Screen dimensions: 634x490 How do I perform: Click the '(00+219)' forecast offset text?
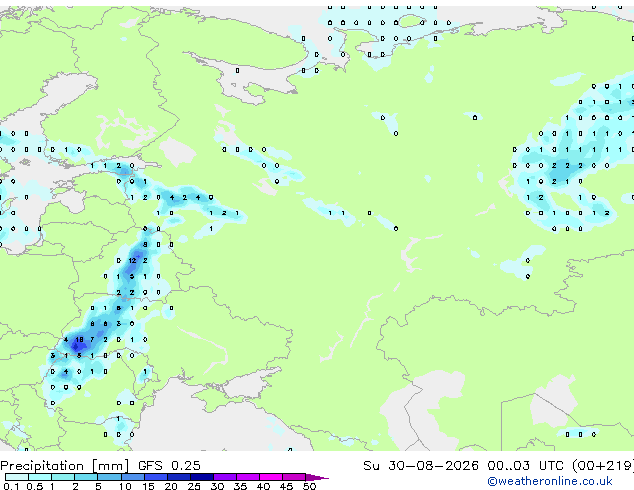[603, 466]
